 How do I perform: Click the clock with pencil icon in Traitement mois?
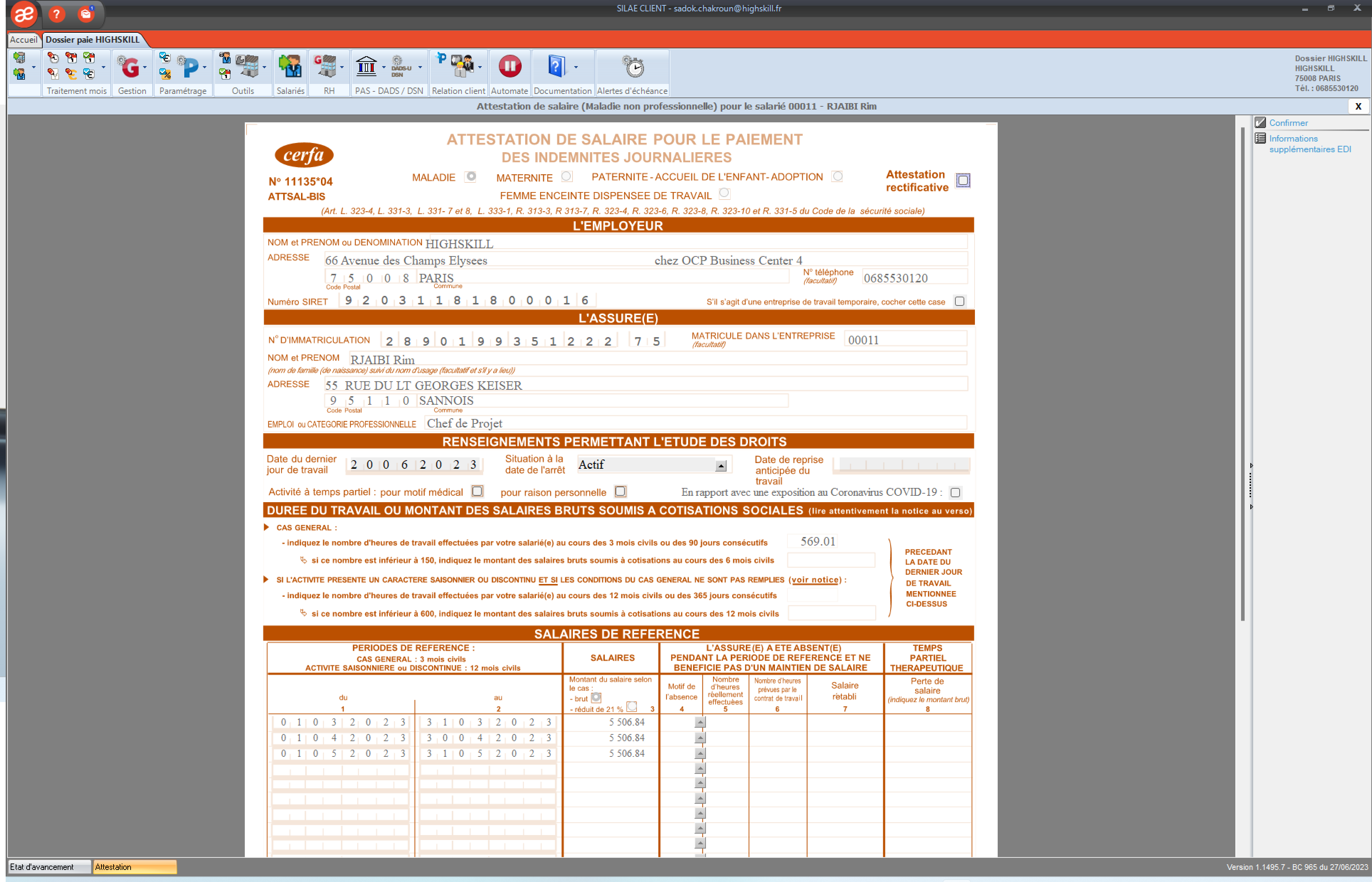pos(53,58)
